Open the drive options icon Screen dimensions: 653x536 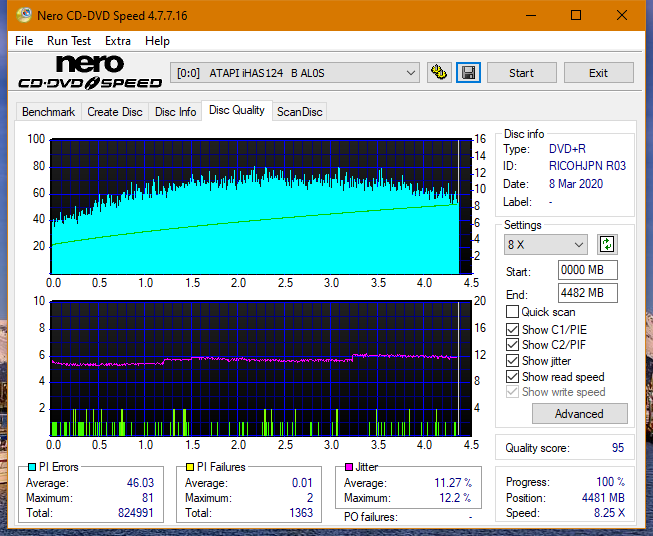click(x=439, y=73)
